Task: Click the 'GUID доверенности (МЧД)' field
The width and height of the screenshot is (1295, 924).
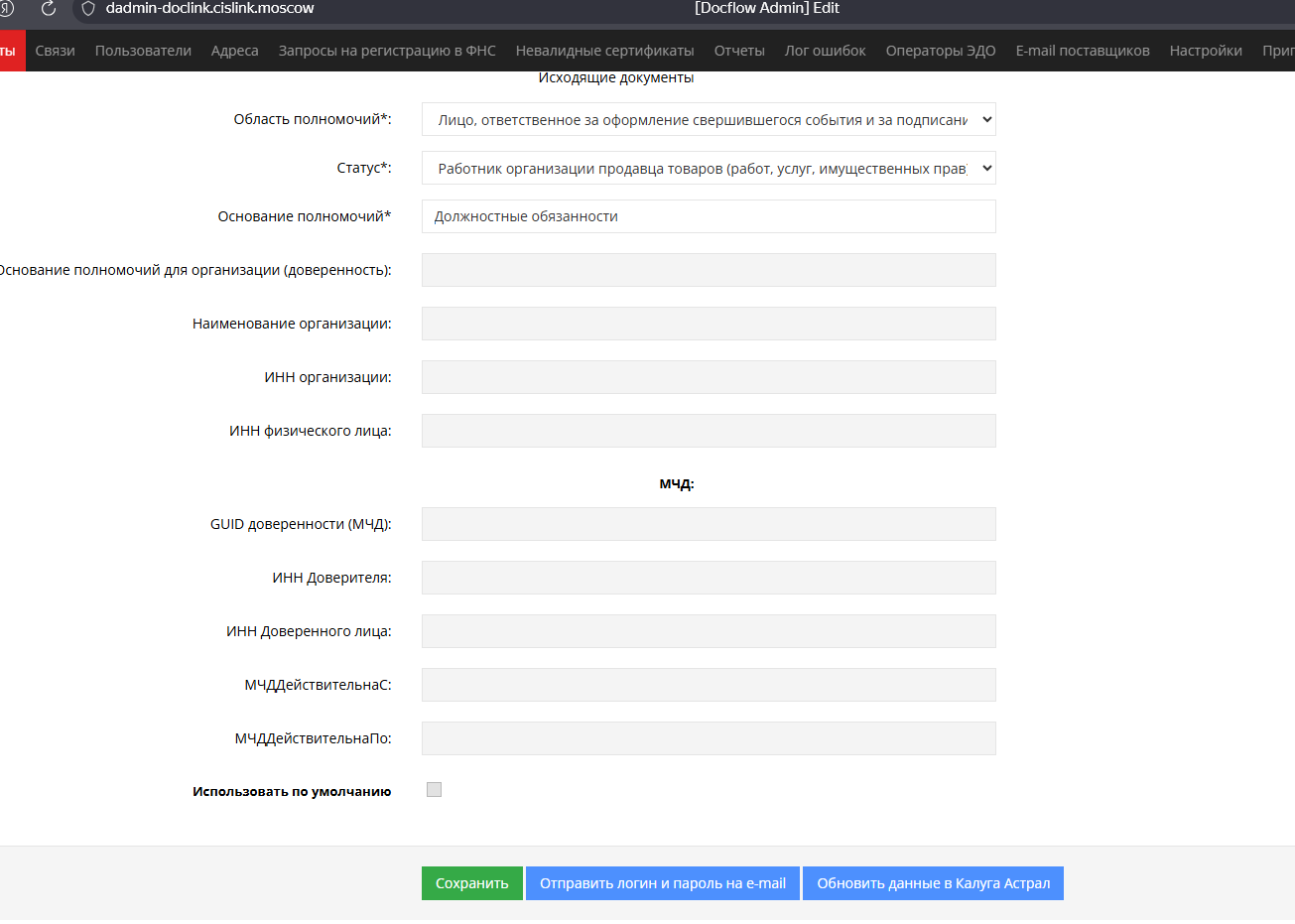Action: 709,524
